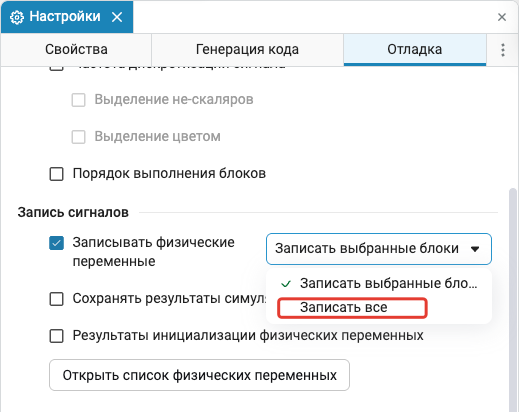Viewport: 519px width, 412px height.
Task: Click the vertical scrollbar on right edge
Action: (x=513, y=300)
